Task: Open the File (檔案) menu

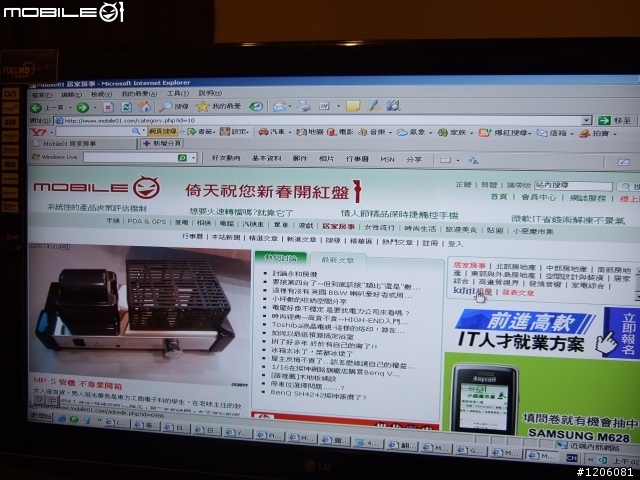Action: [x=42, y=95]
